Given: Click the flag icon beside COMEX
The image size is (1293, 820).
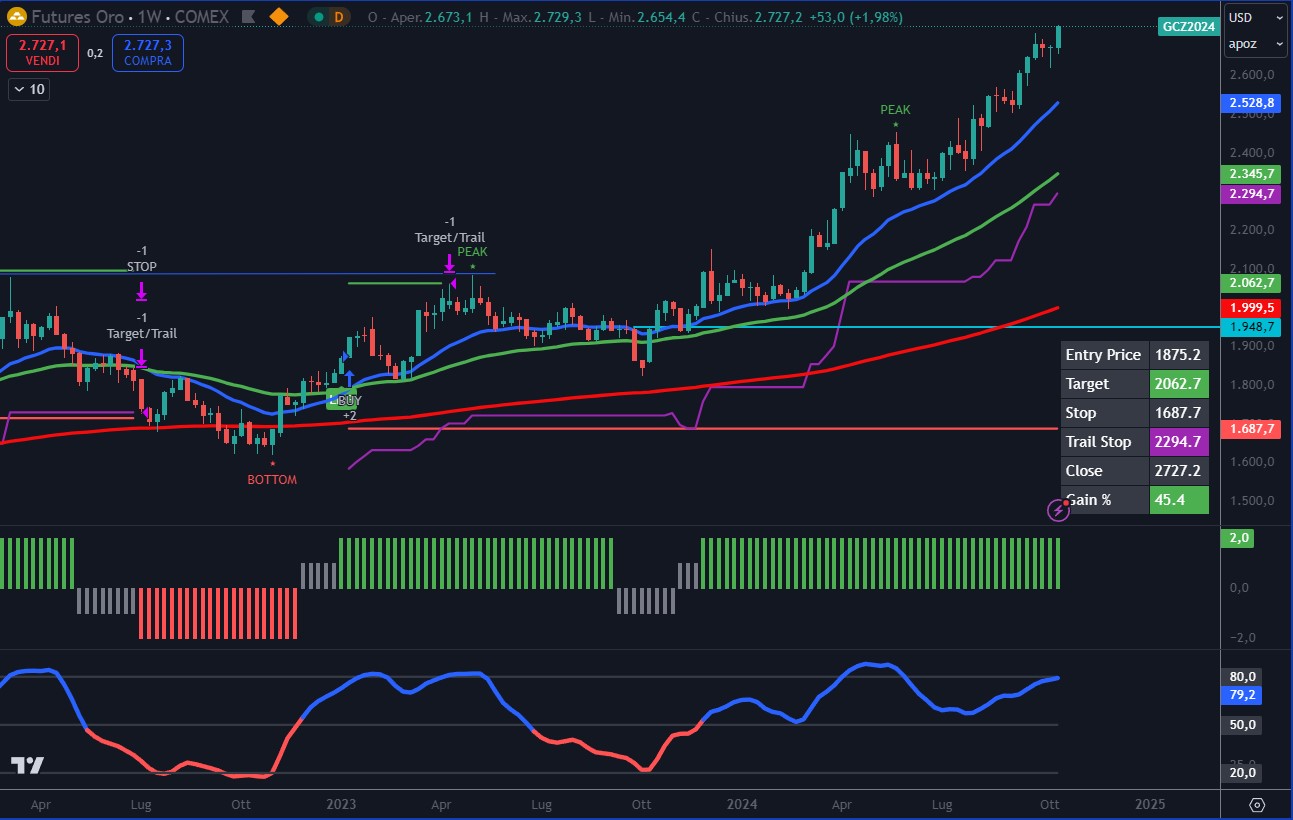Looking at the screenshot, I should [x=246, y=17].
